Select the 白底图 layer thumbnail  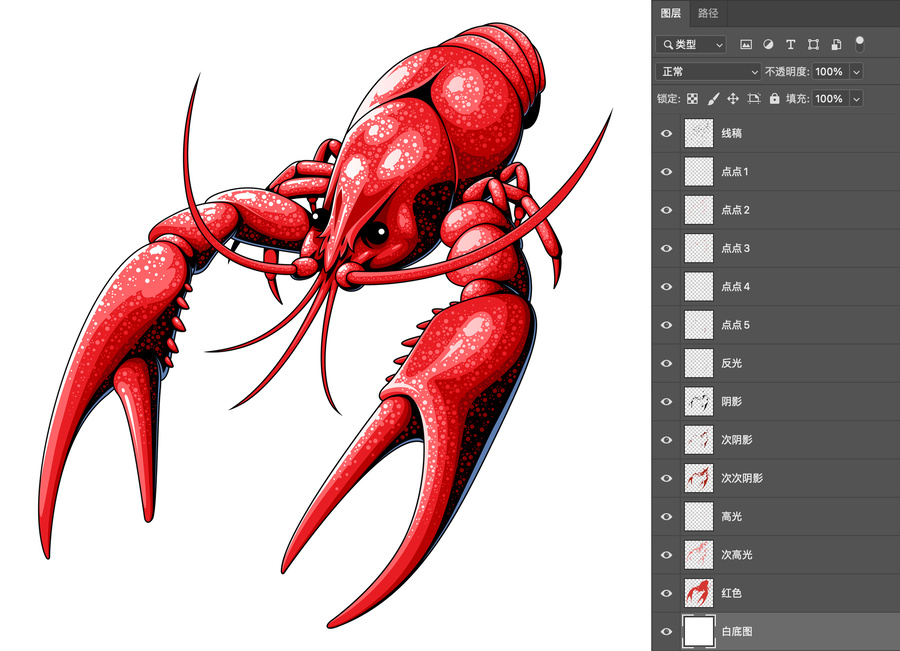pyautogui.click(x=699, y=631)
